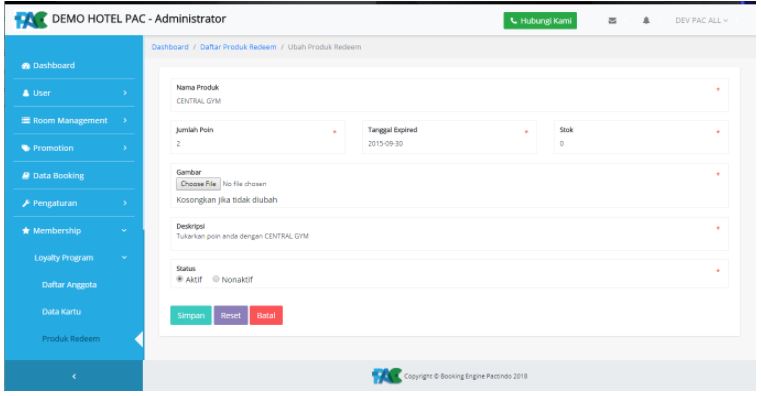Go to Daftar Anggota in sidebar

69,285
